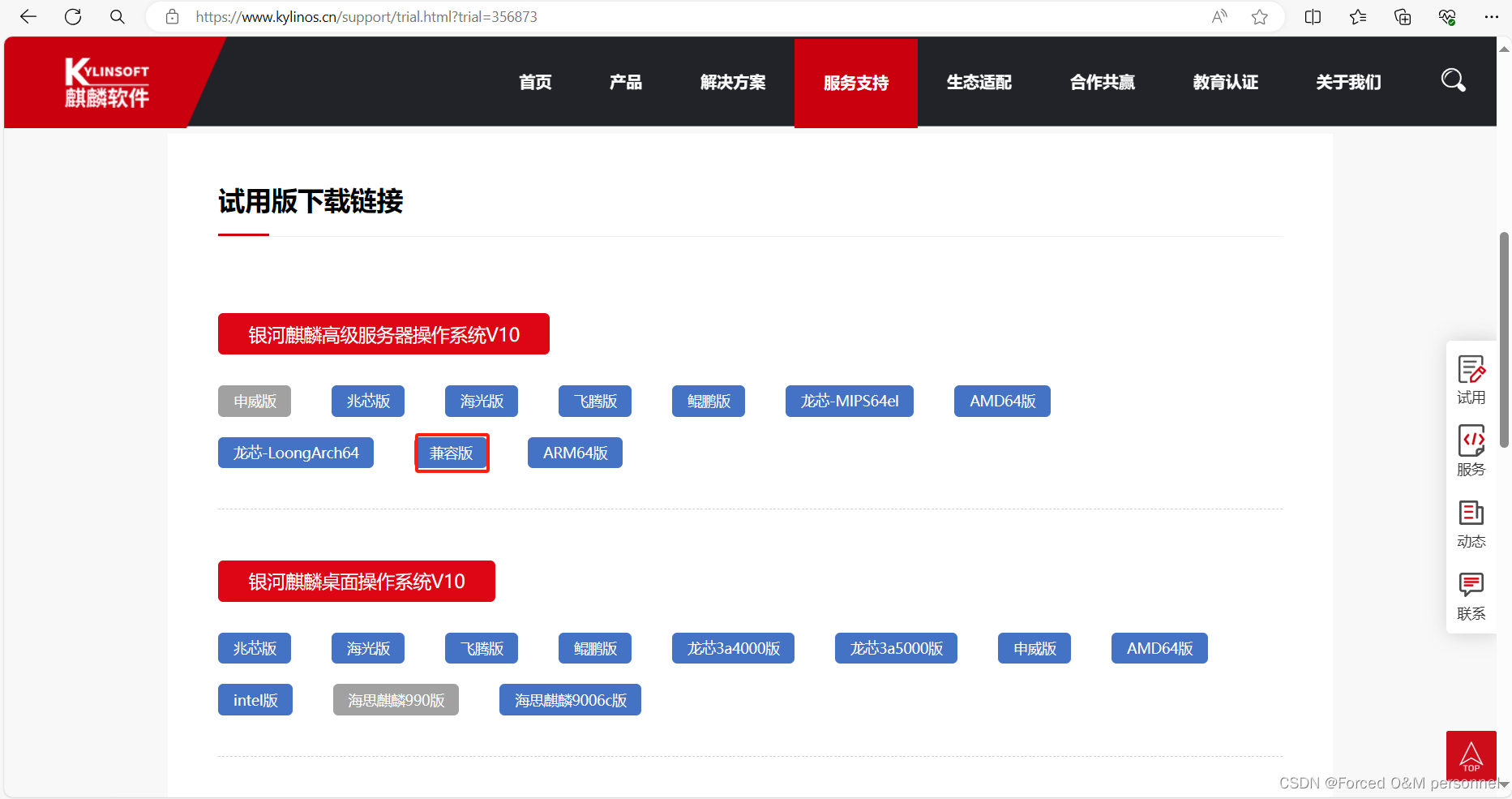Screen dimensions: 1512x799
Task: Open the 动态 news sidebar icon
Action: (x=1471, y=524)
